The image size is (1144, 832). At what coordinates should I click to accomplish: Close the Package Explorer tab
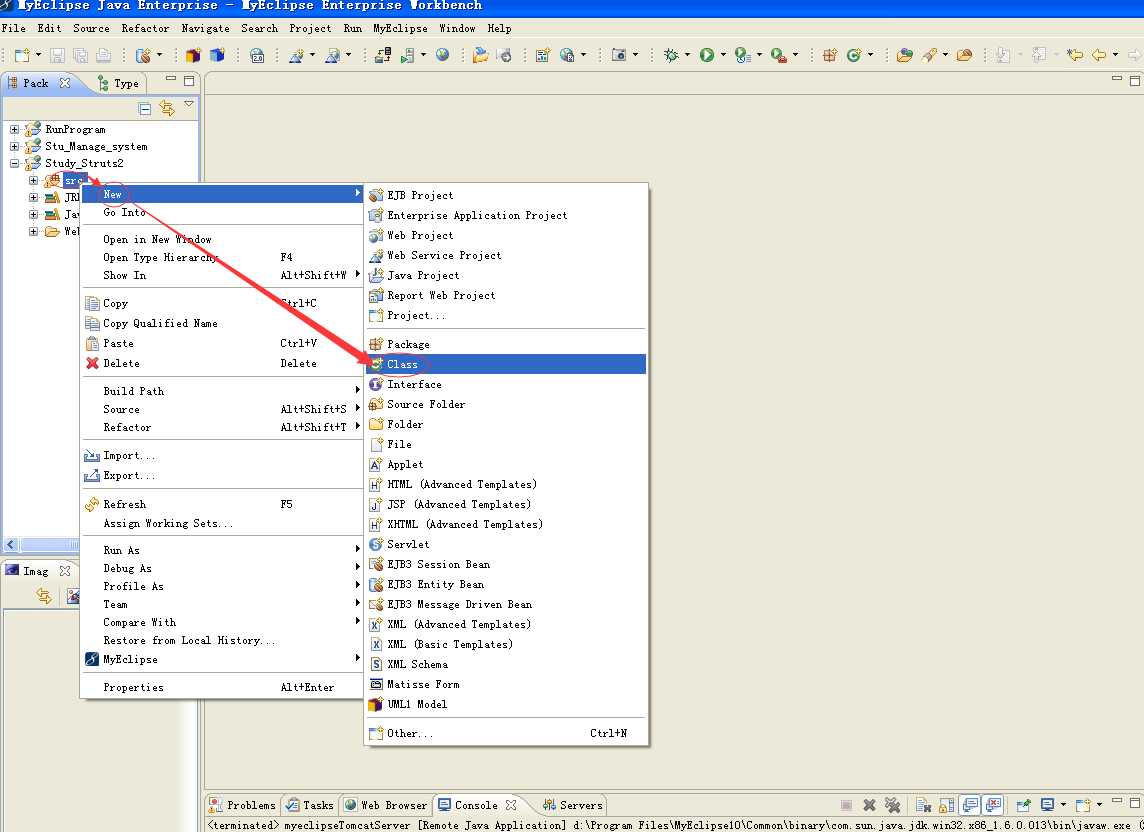[65, 82]
